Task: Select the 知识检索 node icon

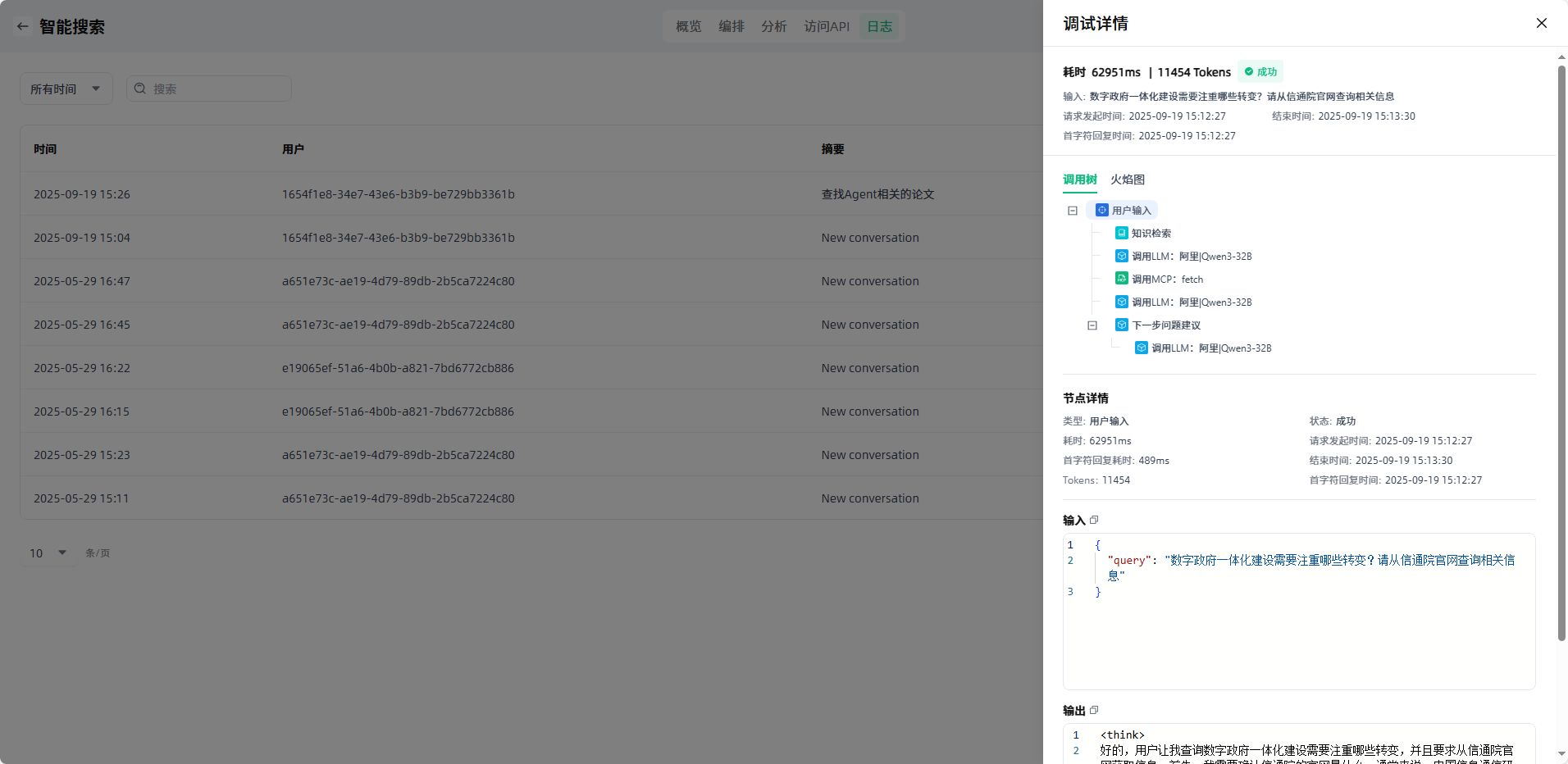Action: pyautogui.click(x=1121, y=233)
